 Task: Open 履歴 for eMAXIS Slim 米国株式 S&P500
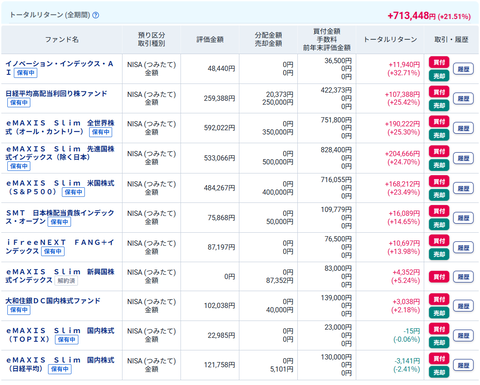463,188
